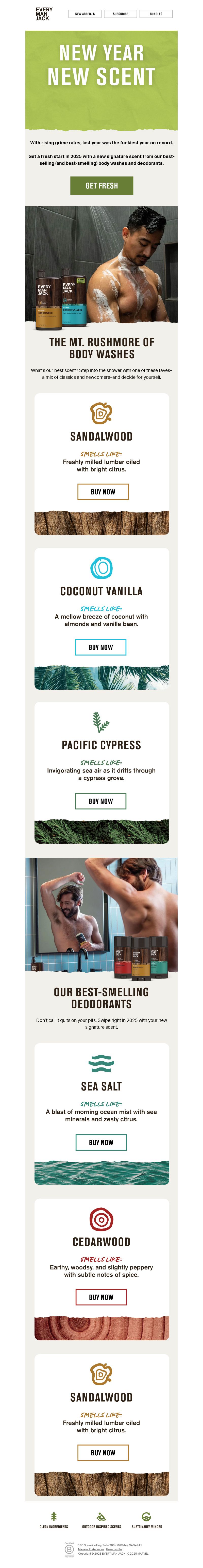Open the New Arrivals tab

(x=85, y=14)
